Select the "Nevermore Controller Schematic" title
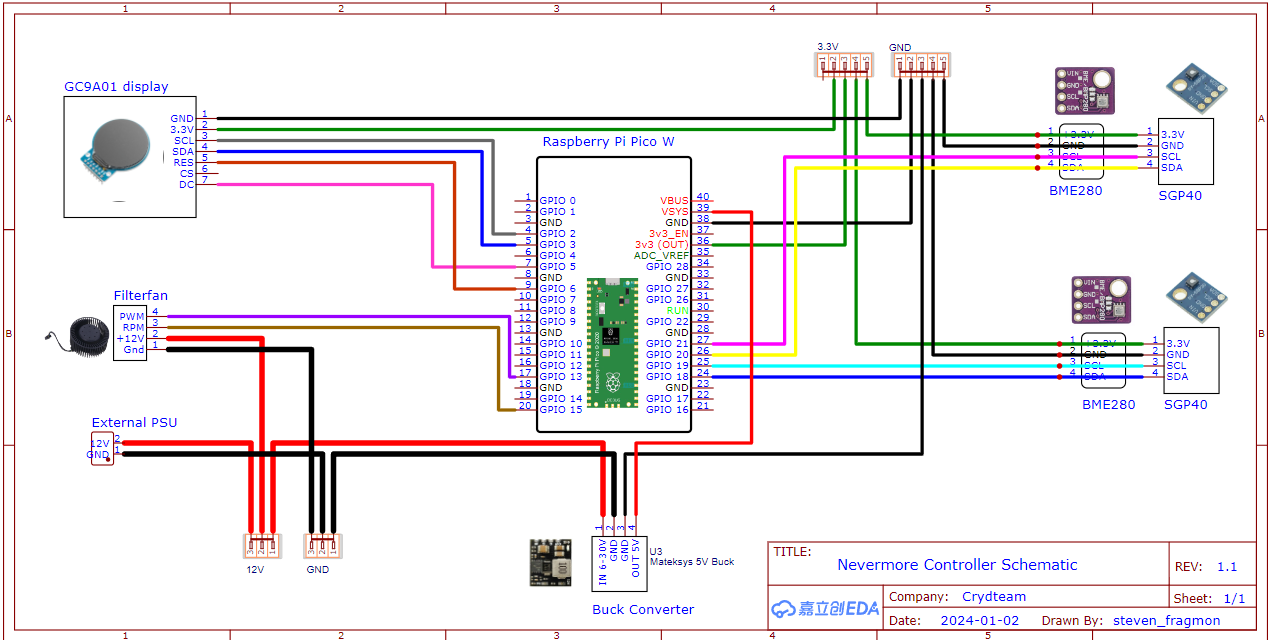The image size is (1270, 640). pyautogui.click(x=958, y=565)
